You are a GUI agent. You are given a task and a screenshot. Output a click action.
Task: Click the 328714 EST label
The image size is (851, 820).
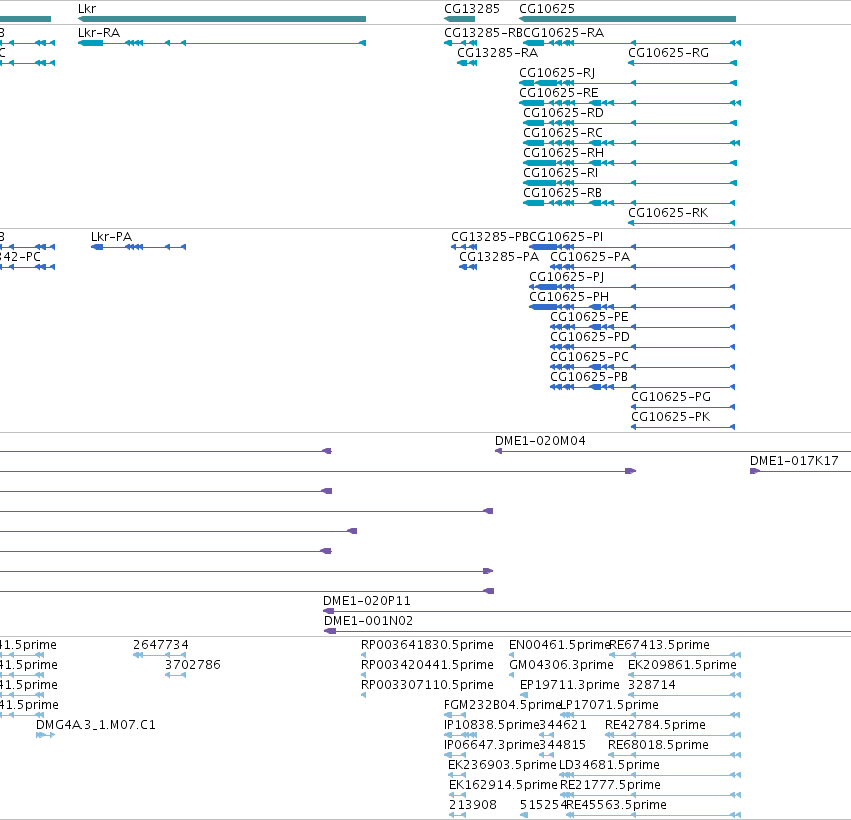pos(652,685)
